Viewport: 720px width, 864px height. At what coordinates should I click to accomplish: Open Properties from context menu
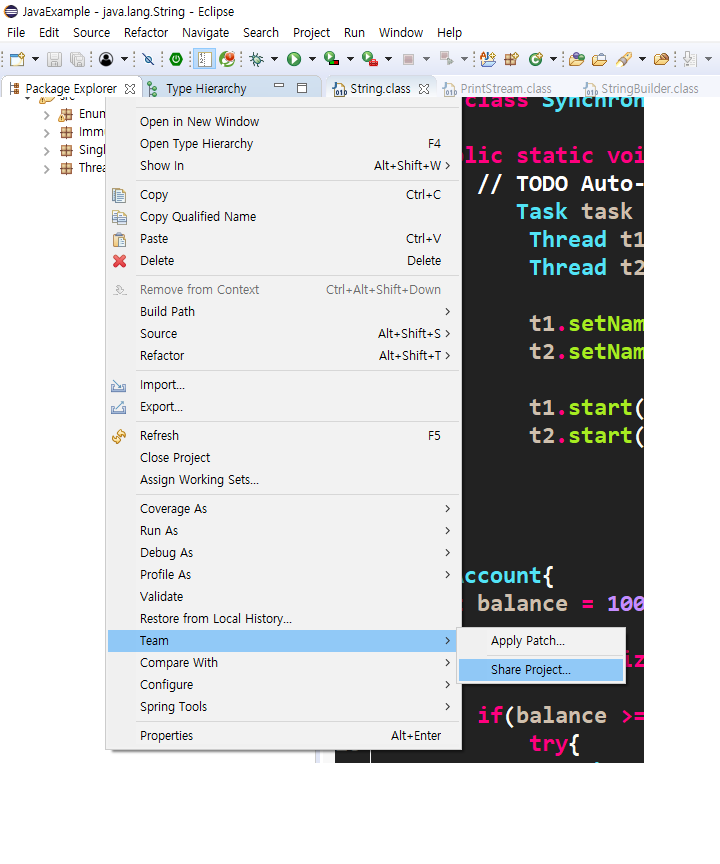point(283,736)
